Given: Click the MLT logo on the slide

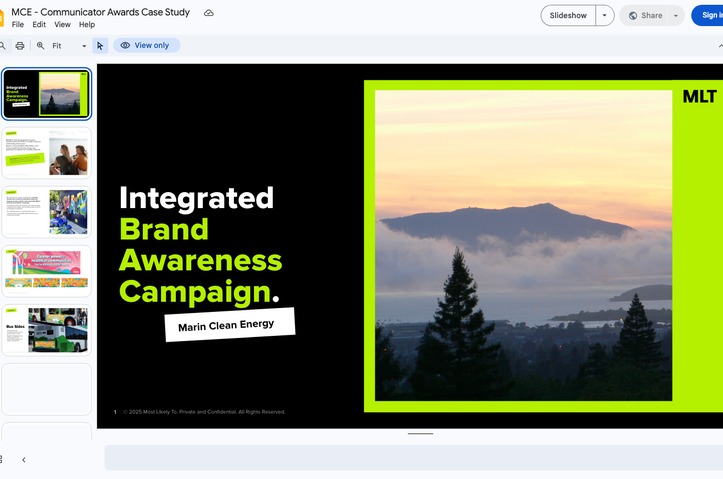Looking at the screenshot, I should coord(699,96).
